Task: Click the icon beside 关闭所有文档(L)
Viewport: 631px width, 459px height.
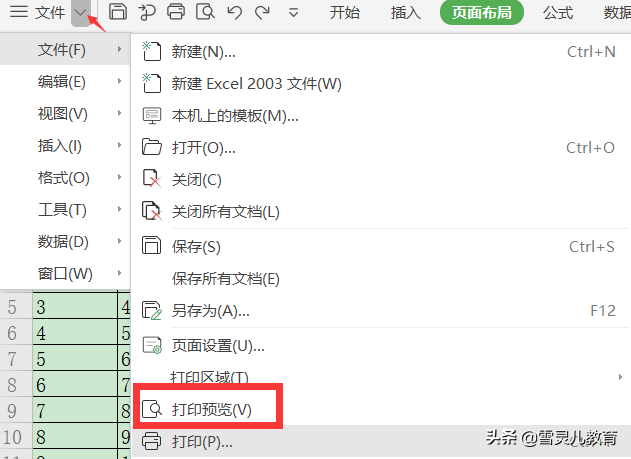Action: (152, 211)
